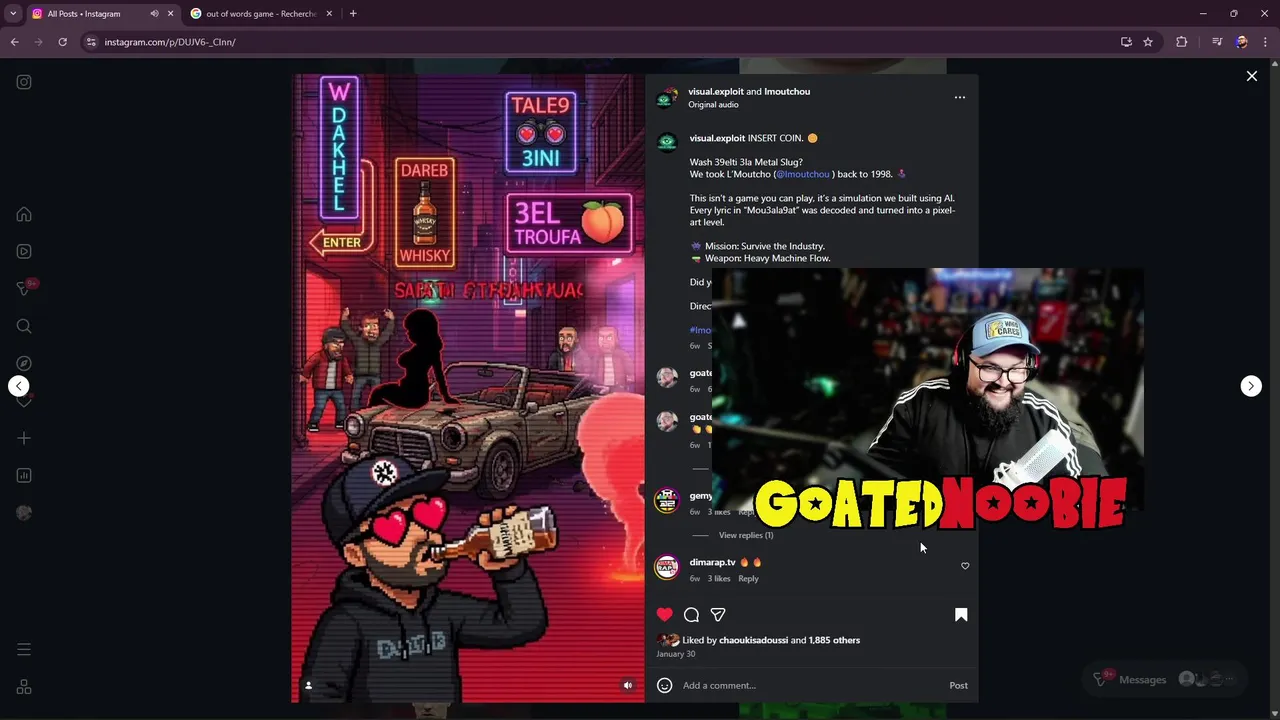This screenshot has height=720, width=1280.
Task: Open Search in the sidebar
Action: point(24,326)
